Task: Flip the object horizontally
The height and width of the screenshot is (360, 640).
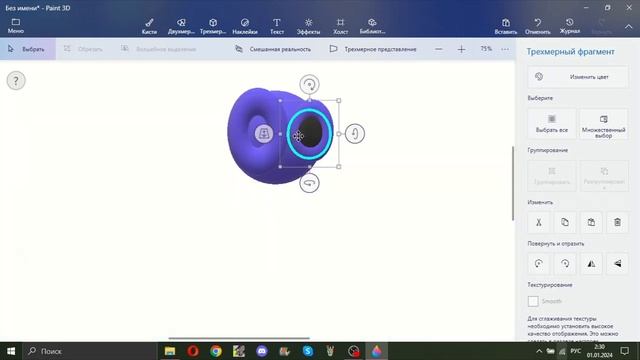Action: tap(591, 264)
